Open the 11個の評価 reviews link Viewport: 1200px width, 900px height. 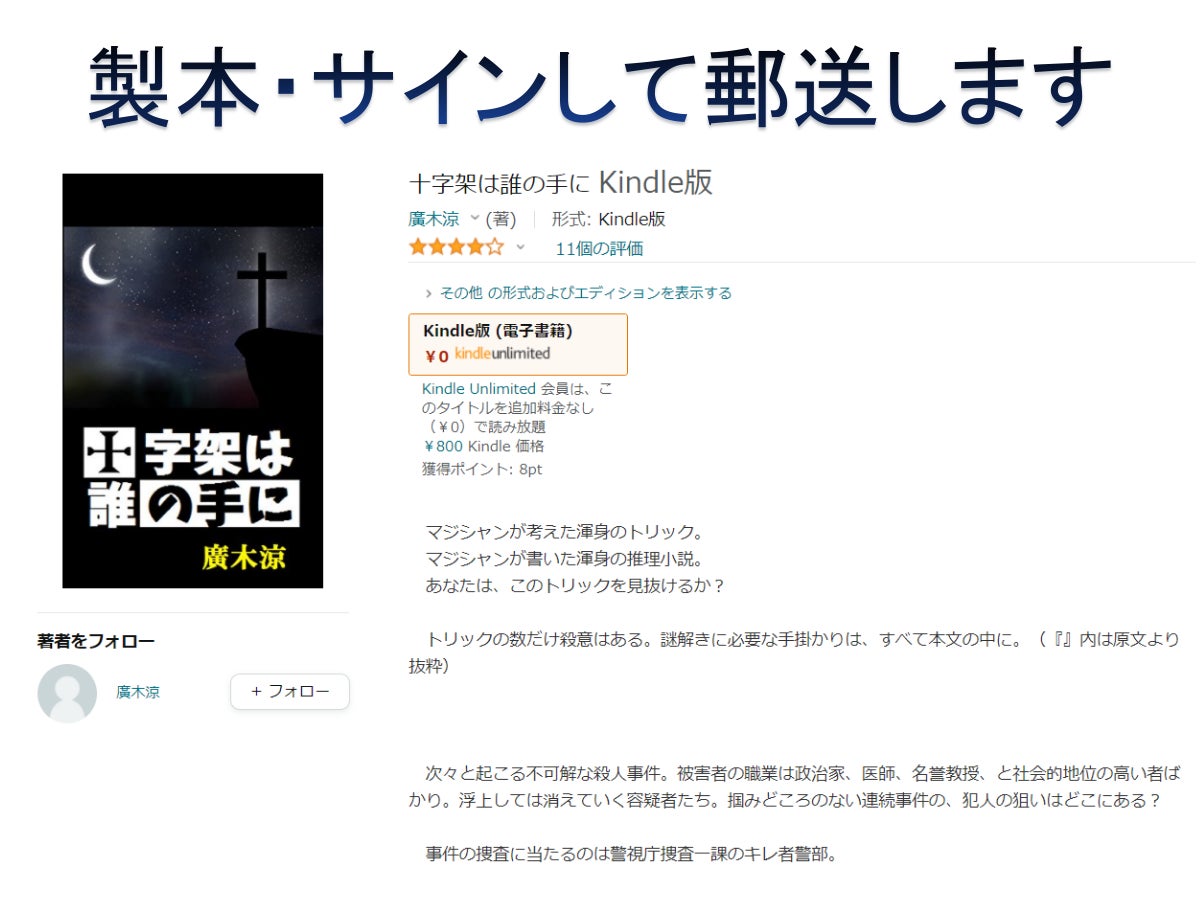pos(599,248)
